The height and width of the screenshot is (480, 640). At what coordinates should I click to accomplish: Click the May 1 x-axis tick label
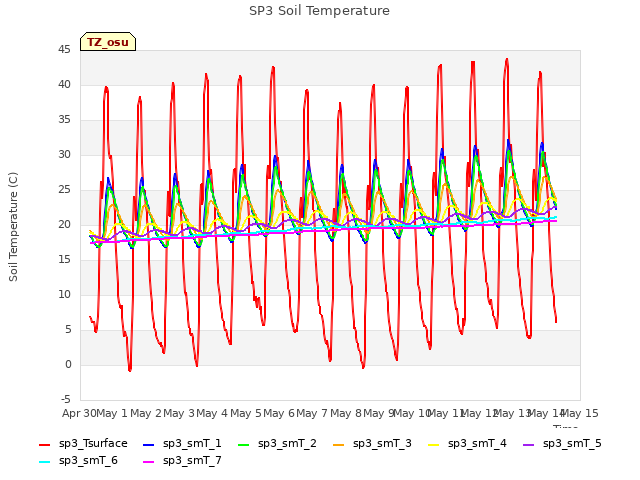(x=112, y=413)
